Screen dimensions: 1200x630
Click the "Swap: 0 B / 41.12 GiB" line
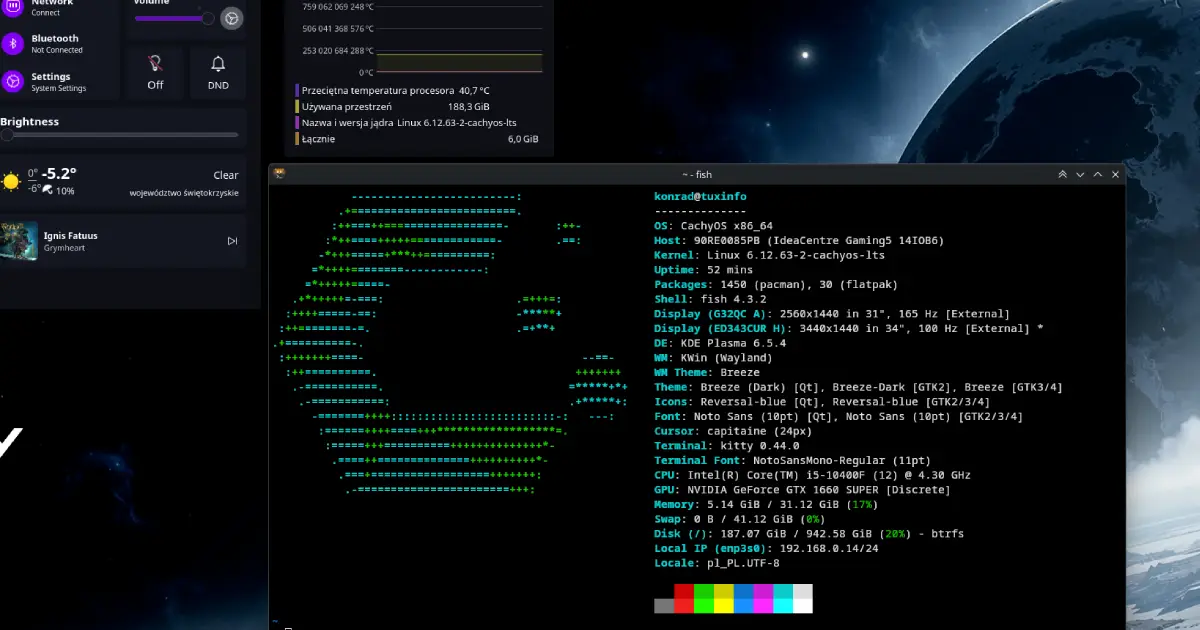739,519
